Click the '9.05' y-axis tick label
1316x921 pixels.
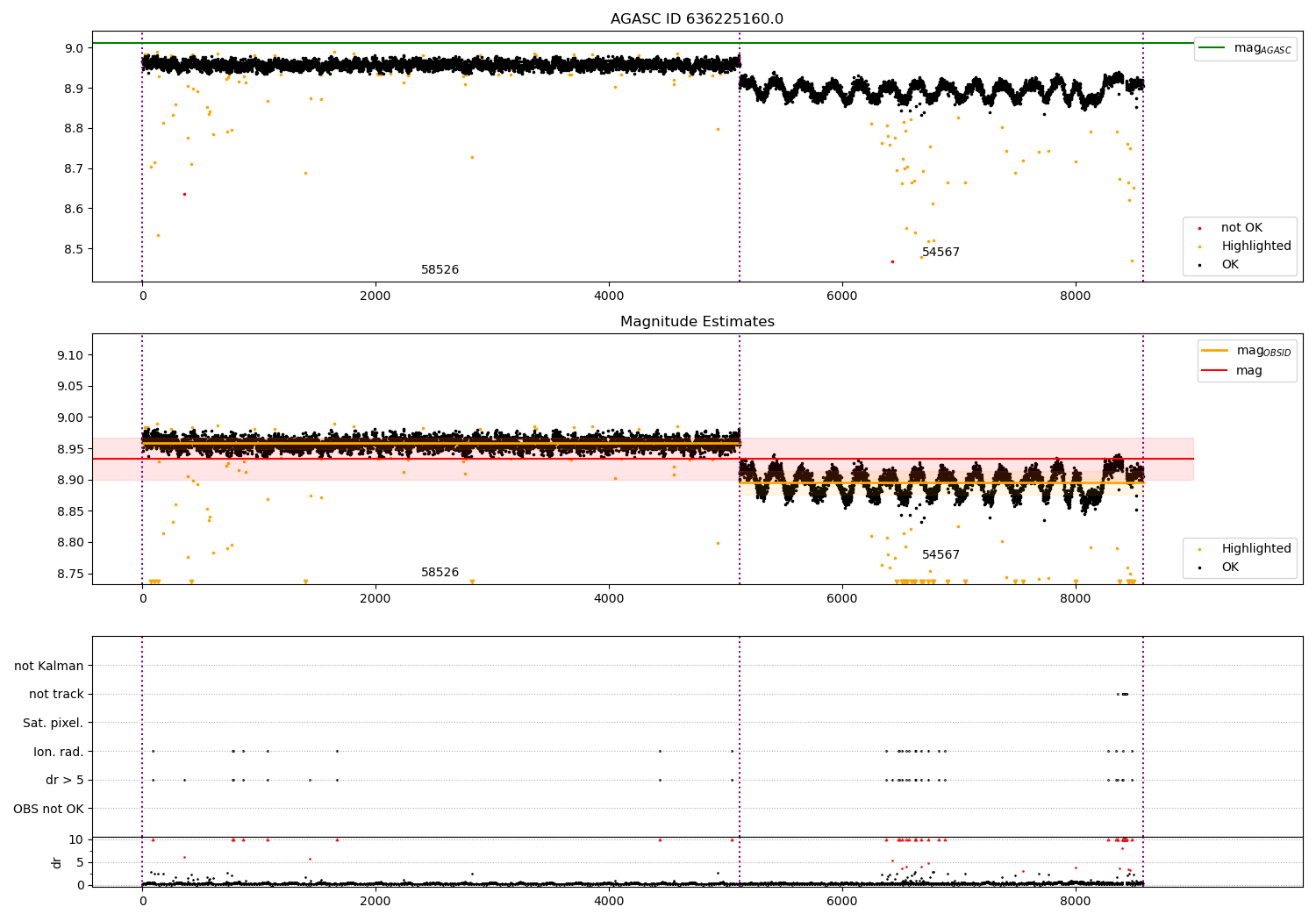click(71, 386)
